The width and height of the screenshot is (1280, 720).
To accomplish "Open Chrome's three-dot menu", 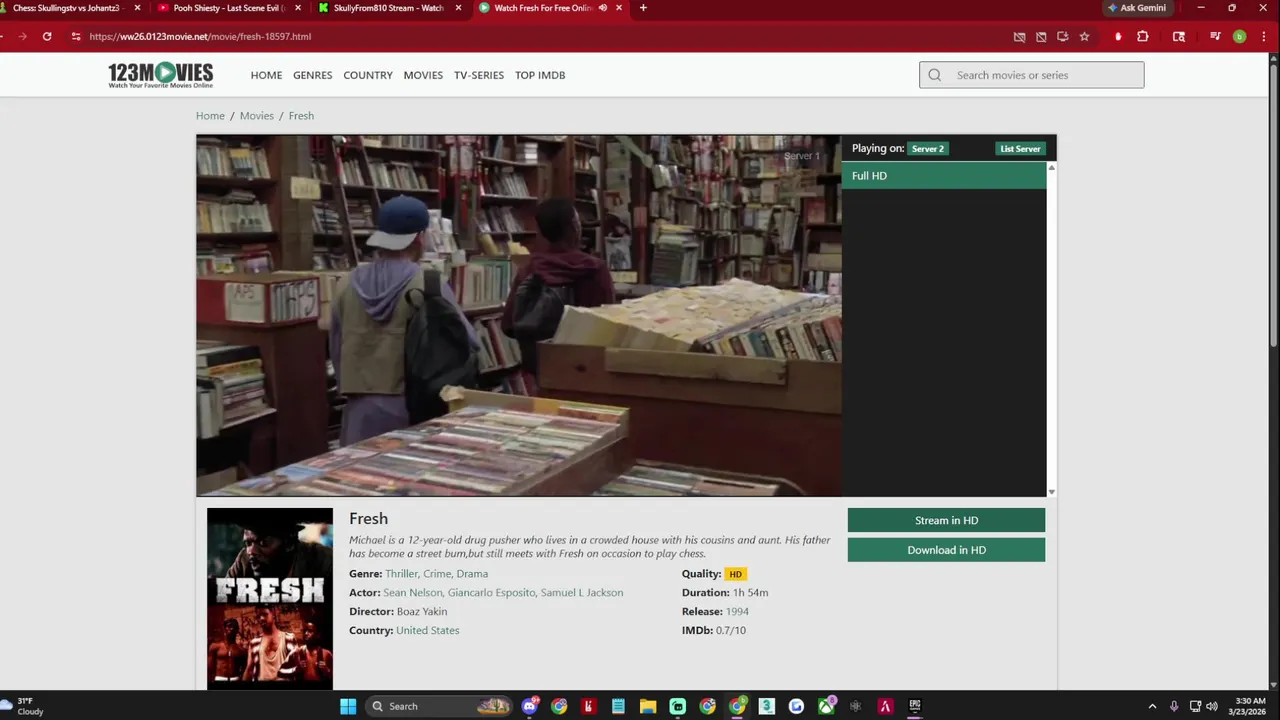I will pyautogui.click(x=1264, y=36).
